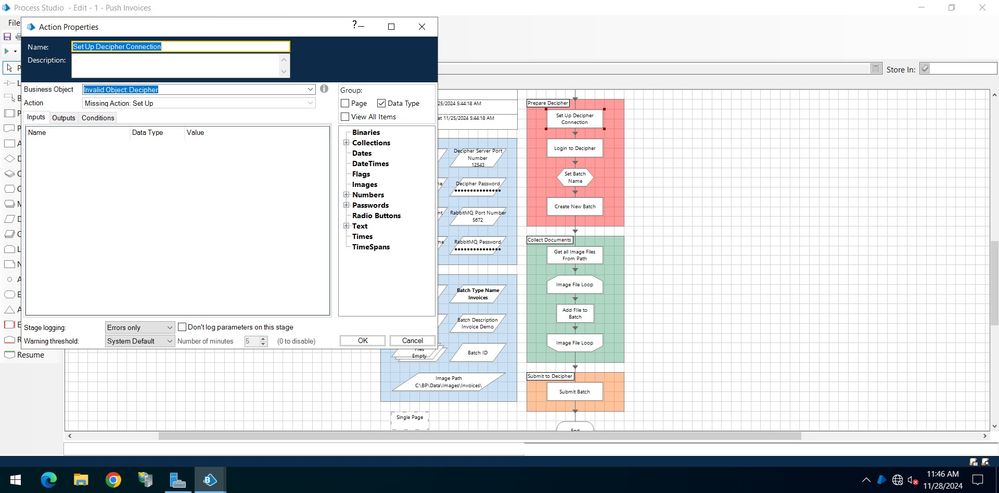Image resolution: width=999 pixels, height=493 pixels.
Task: Open Google Chrome from the taskbar
Action: pos(113,480)
